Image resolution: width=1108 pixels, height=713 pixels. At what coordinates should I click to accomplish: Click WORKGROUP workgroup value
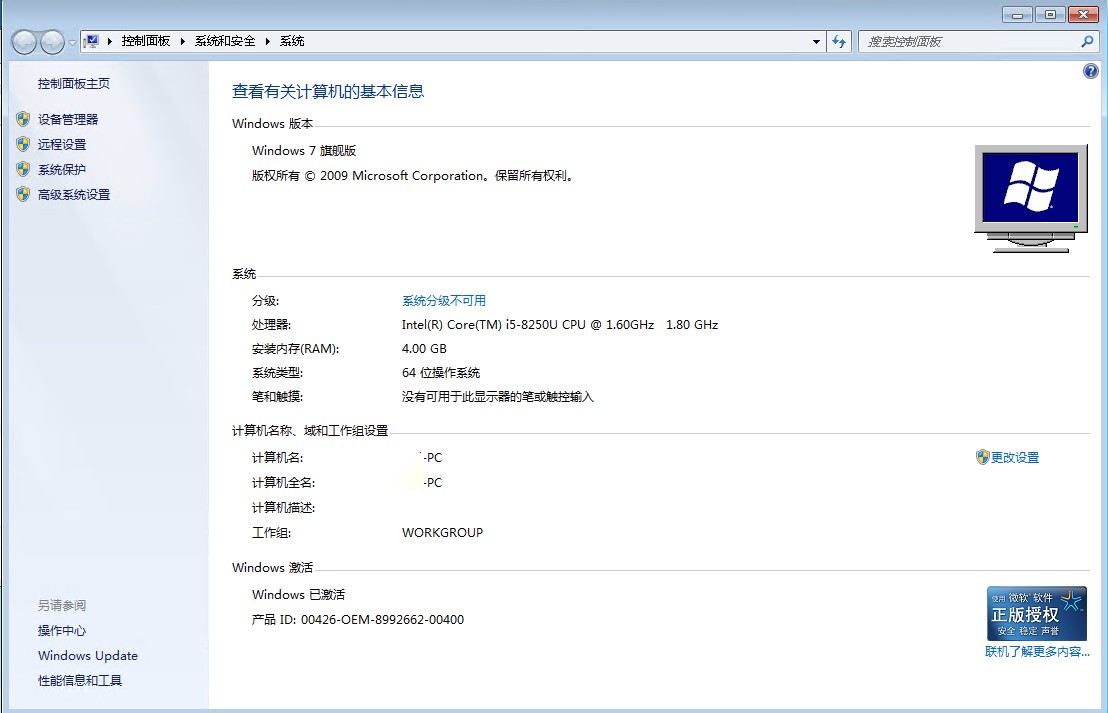tap(442, 533)
